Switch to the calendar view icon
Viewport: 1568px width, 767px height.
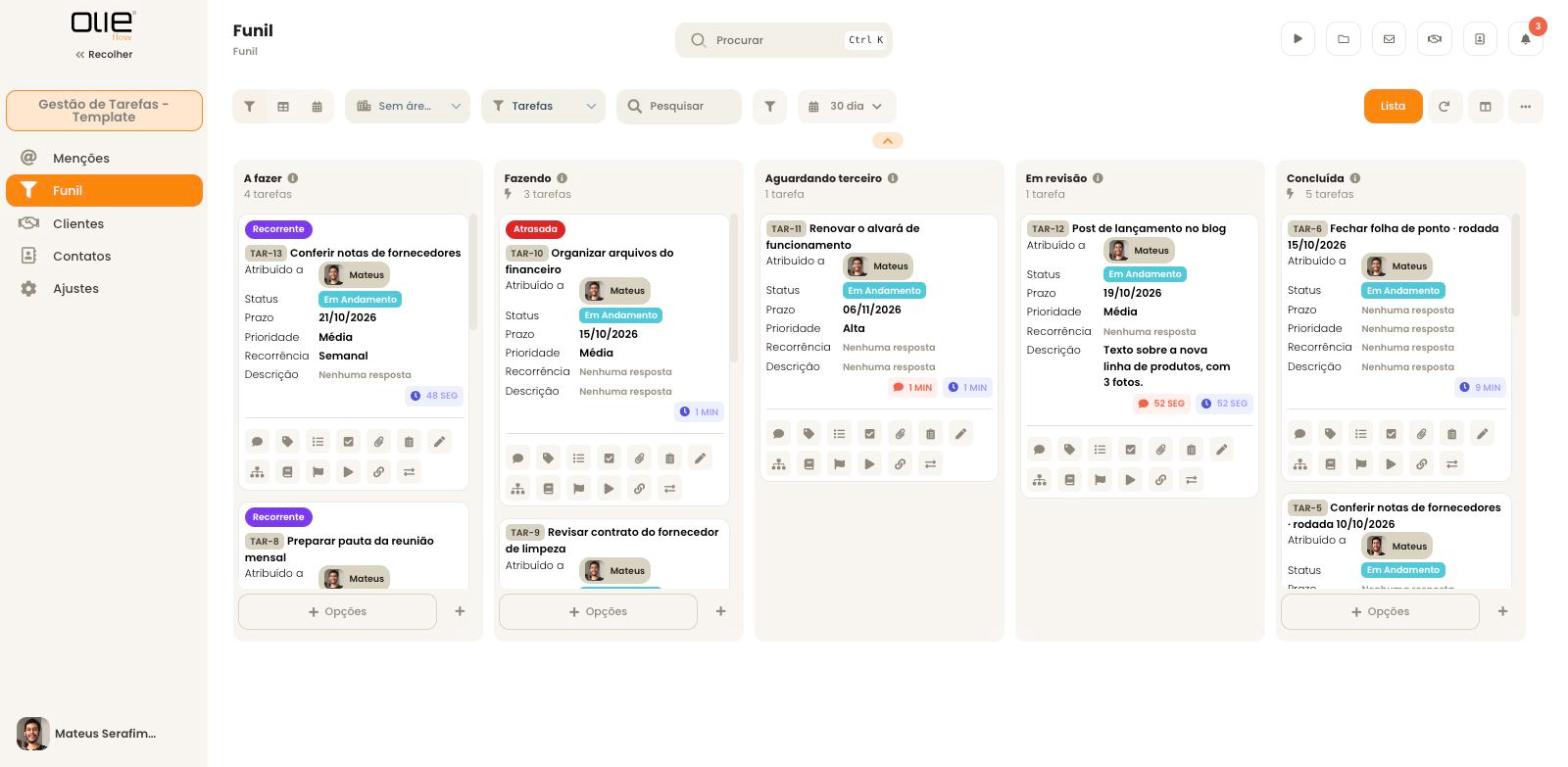[x=317, y=106]
